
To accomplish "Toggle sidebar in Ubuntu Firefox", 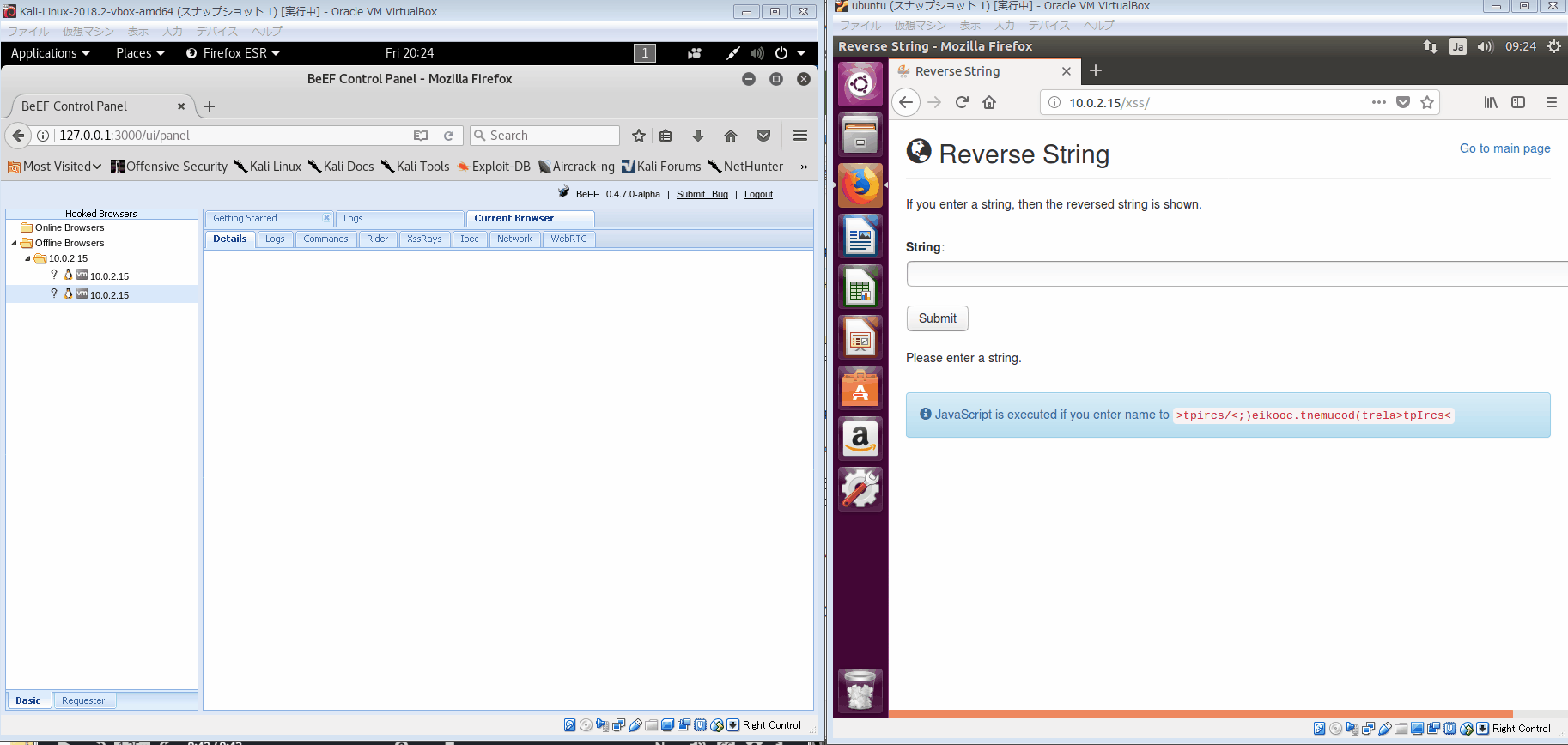I will 1518,102.
